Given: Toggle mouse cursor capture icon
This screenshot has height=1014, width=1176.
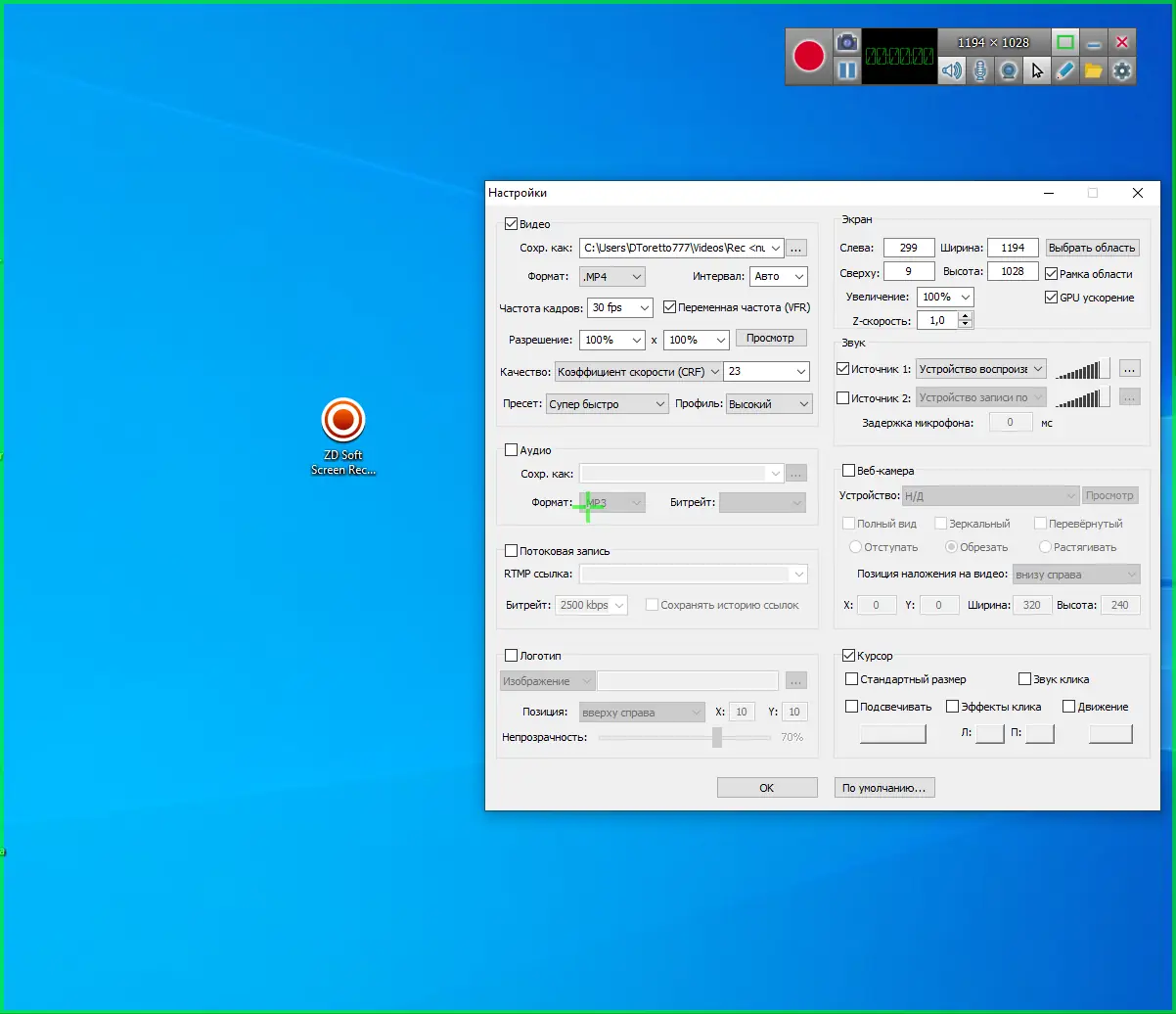Looking at the screenshot, I should point(1037,70).
